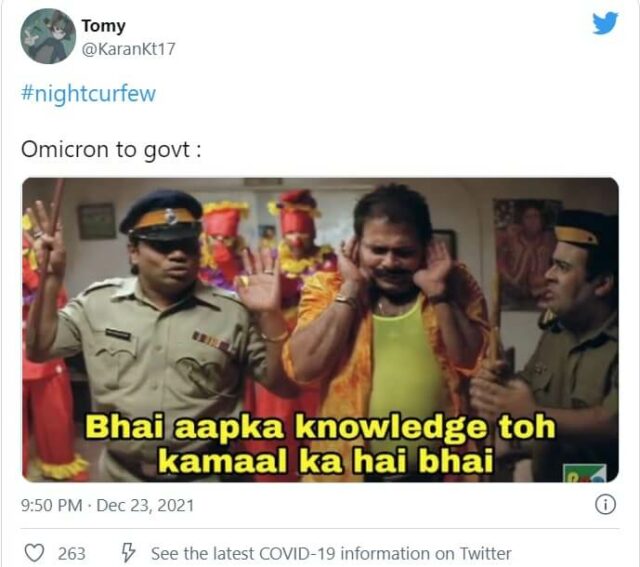Click the 'Bhai aapka knowledge toh' caption line
This screenshot has width=640, height=567.
point(320,428)
